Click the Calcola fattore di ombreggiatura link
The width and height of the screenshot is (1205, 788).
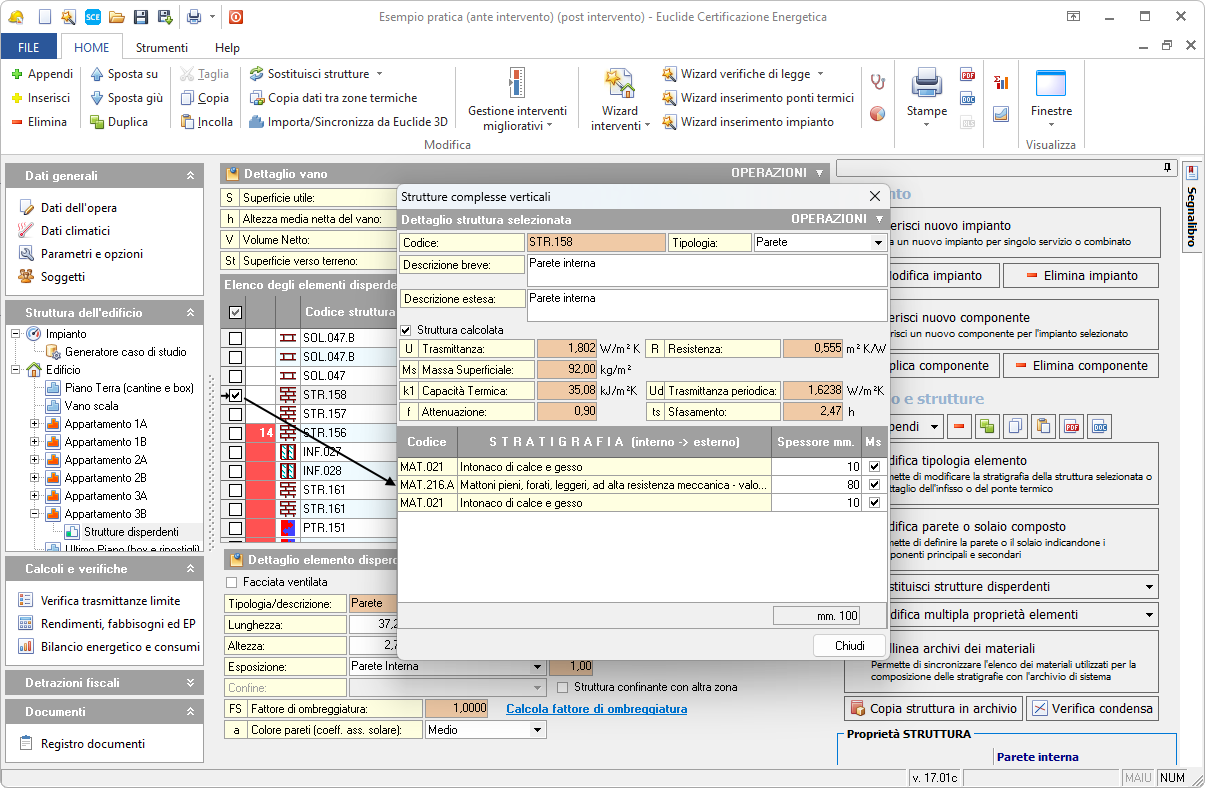[x=596, y=709]
